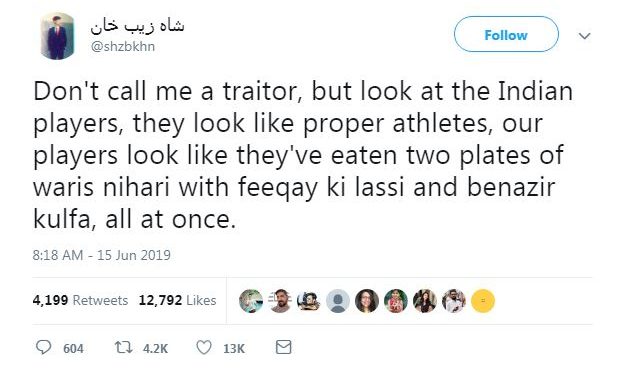Click the 13K like count
The height and width of the screenshot is (375, 630).
pyautogui.click(x=234, y=348)
